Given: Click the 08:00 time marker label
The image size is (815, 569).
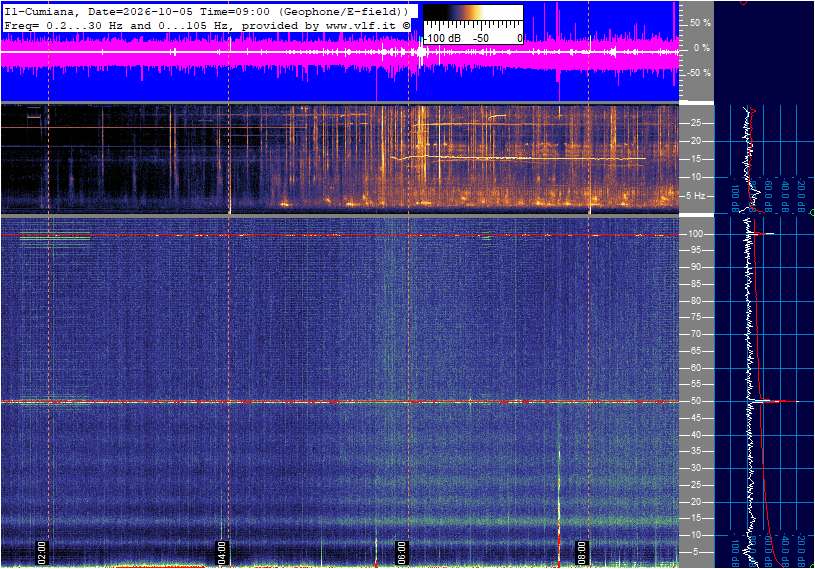Looking at the screenshot, I should tap(582, 552).
